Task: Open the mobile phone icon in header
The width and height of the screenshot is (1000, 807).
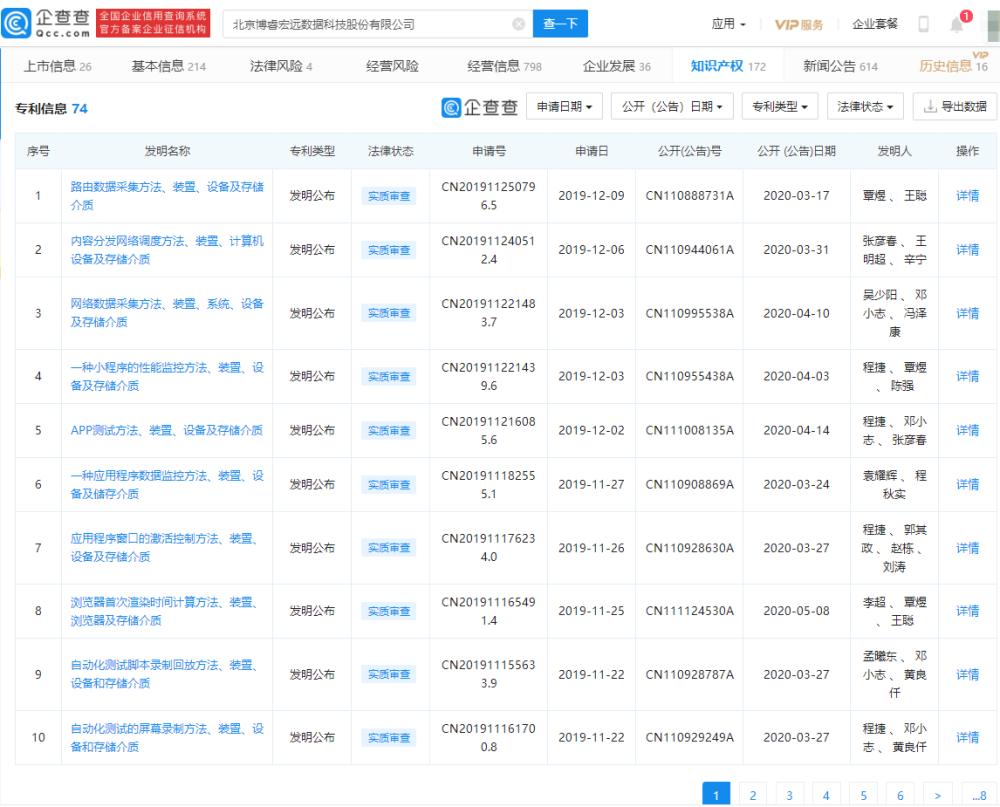Action: pyautogui.click(x=923, y=24)
